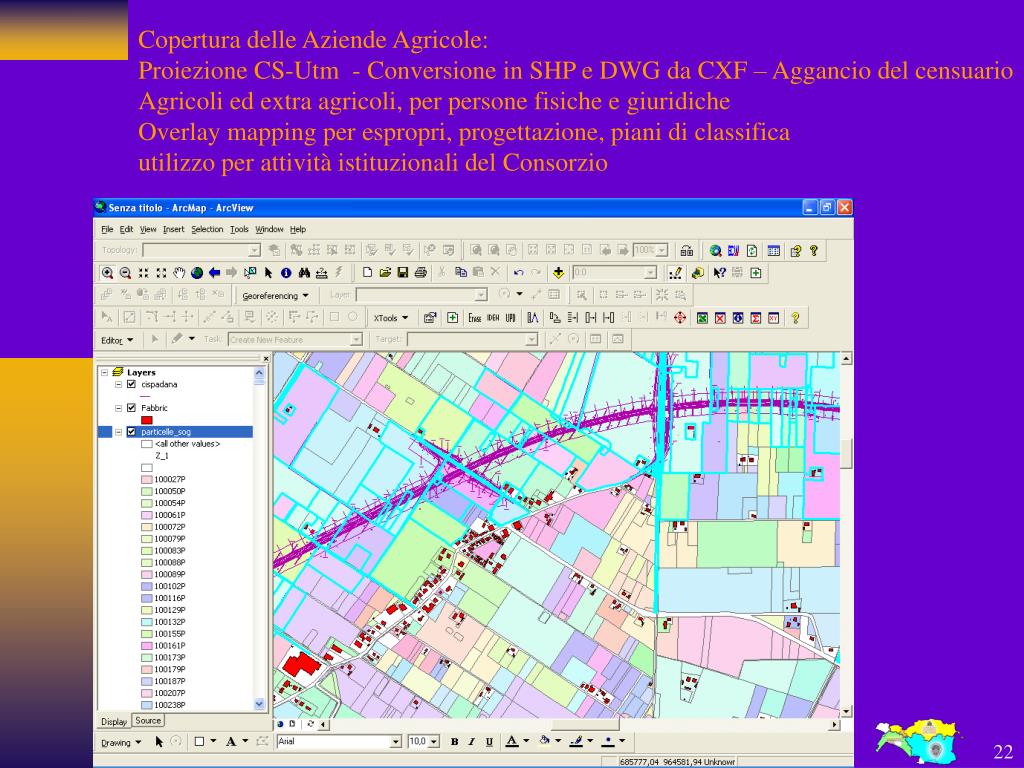Collapse the cispadana layer legend
This screenshot has height=768, width=1024.
[x=118, y=385]
